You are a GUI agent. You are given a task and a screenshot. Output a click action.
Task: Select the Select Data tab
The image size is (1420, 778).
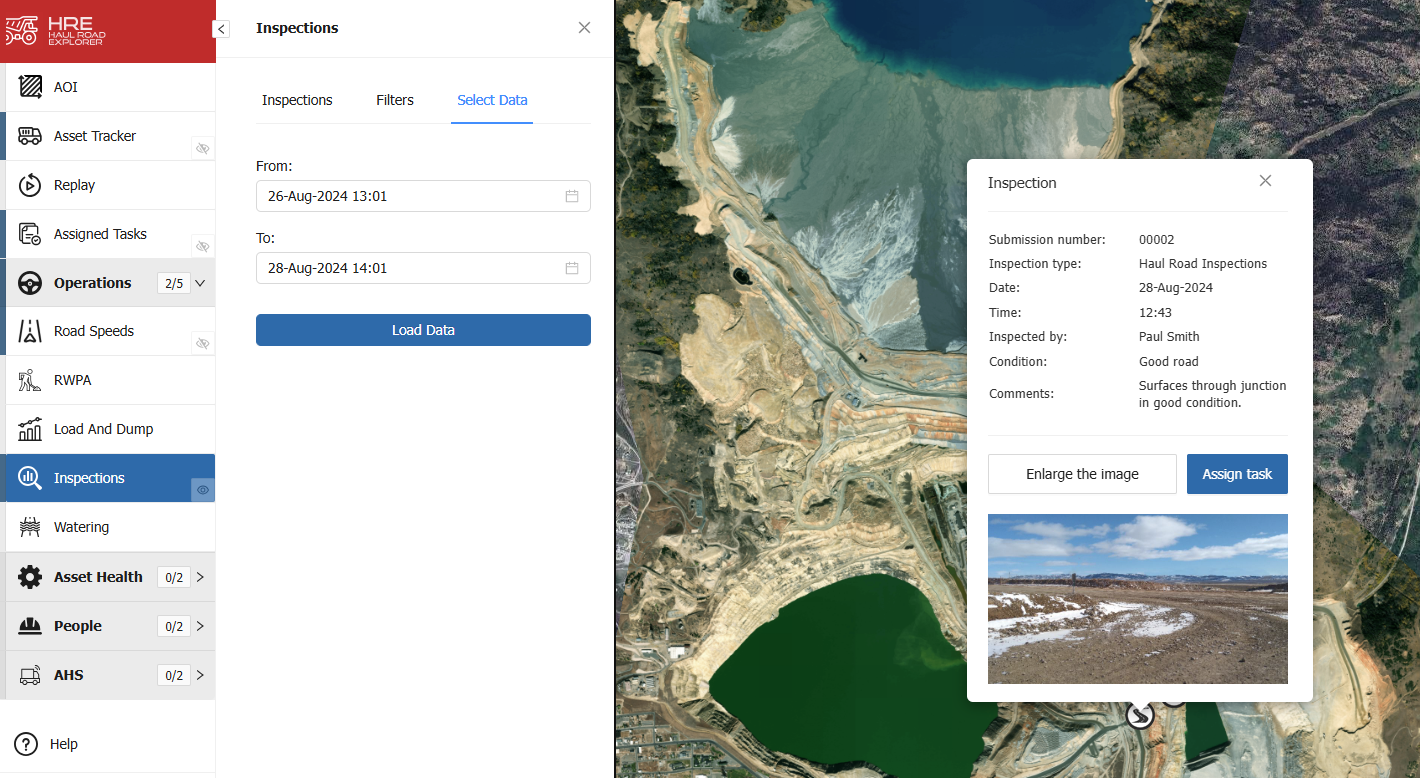(x=492, y=100)
